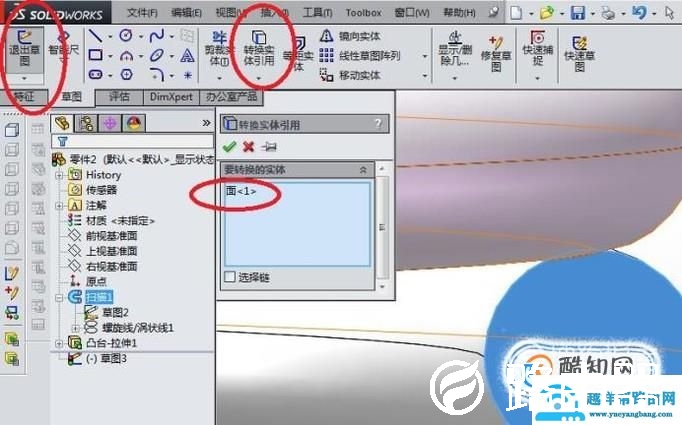Click the New document icon
Viewport: 682px width, 425px height.
(x=516, y=13)
